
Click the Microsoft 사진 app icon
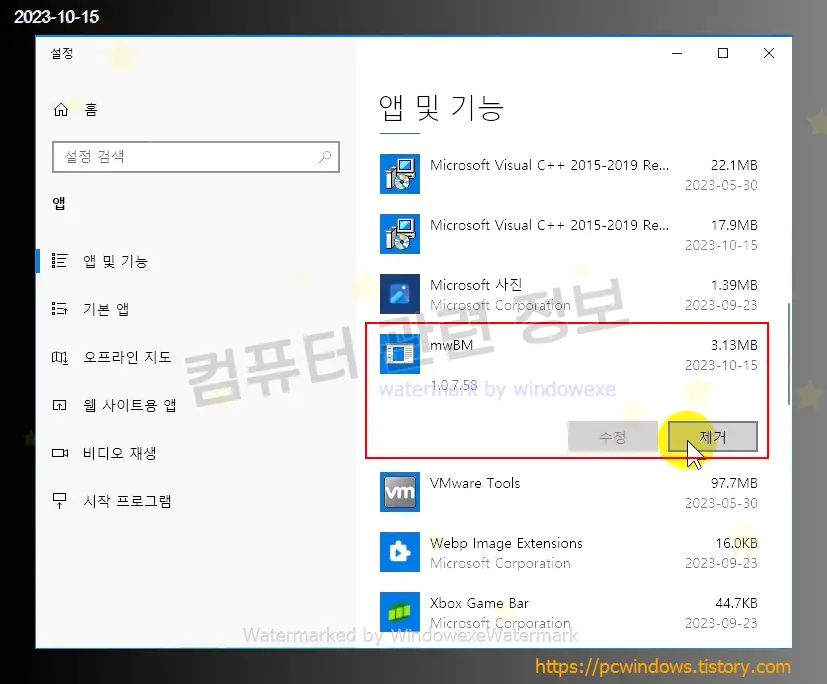click(400, 294)
